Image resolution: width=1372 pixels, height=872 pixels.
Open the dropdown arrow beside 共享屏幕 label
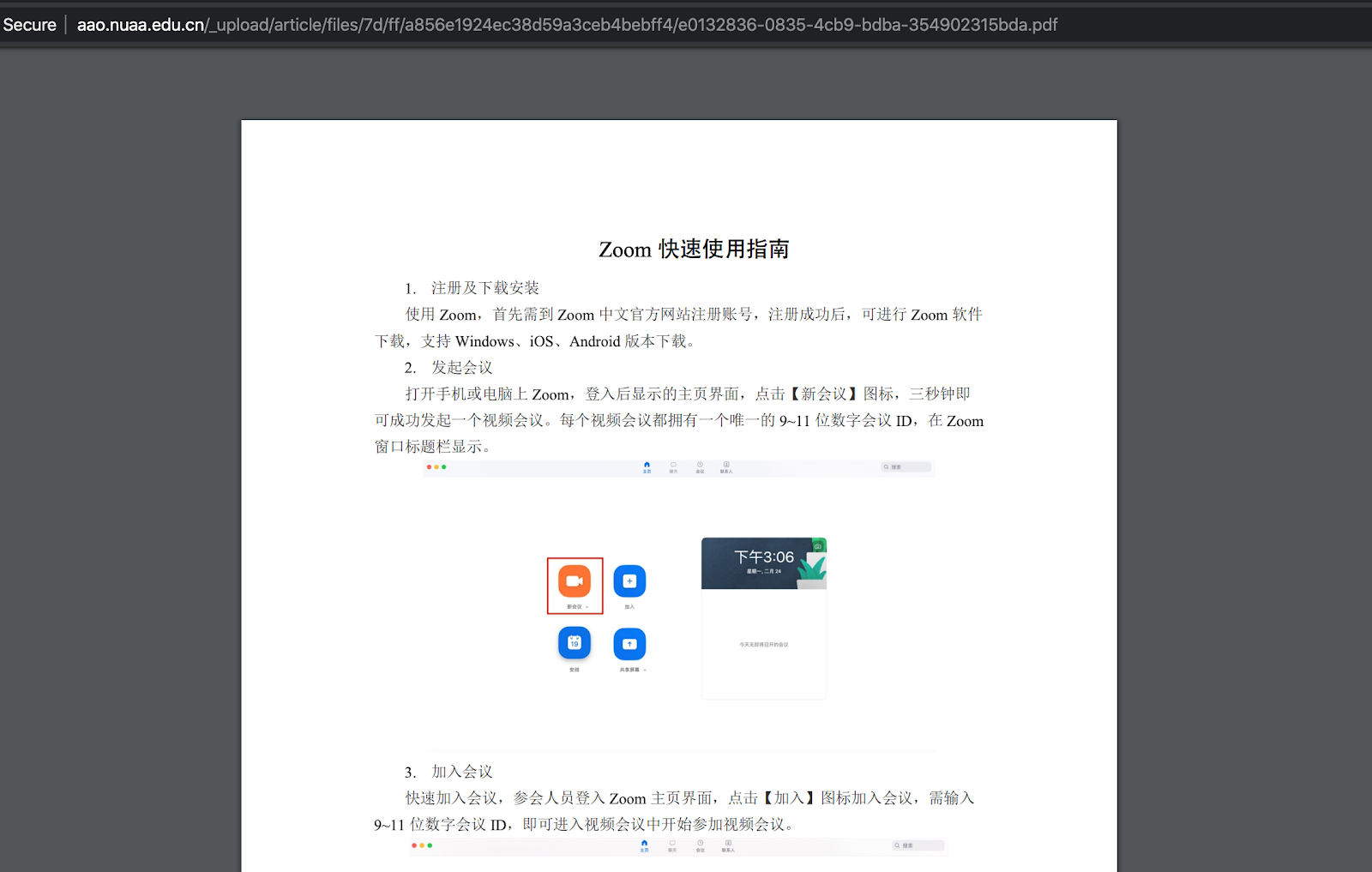click(x=645, y=670)
